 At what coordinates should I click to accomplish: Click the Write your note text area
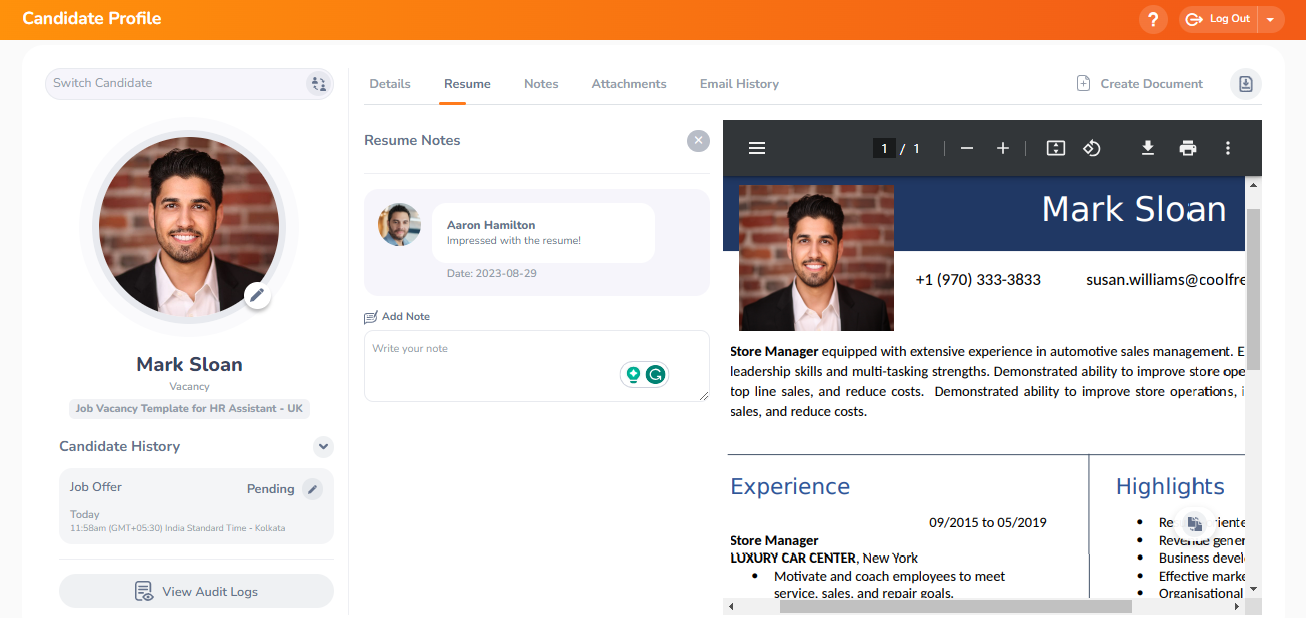pyautogui.click(x=537, y=366)
